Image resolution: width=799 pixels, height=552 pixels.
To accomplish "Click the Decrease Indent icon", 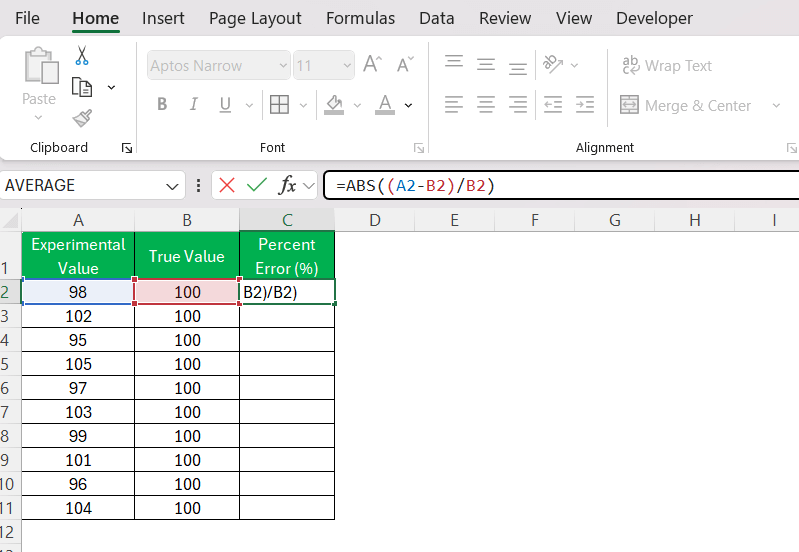I will (553, 105).
